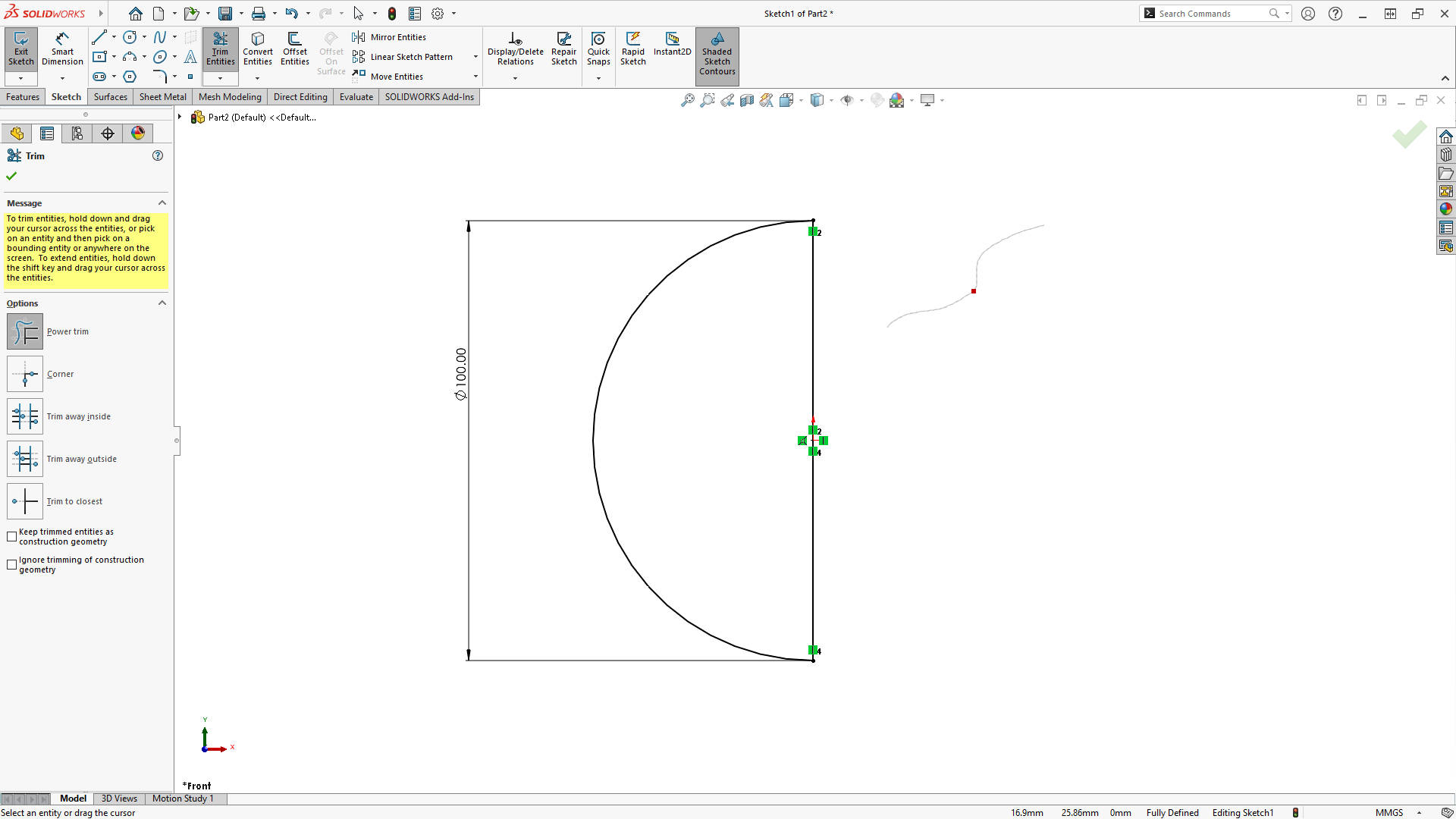Switch to the Evaluate tab

click(x=356, y=97)
